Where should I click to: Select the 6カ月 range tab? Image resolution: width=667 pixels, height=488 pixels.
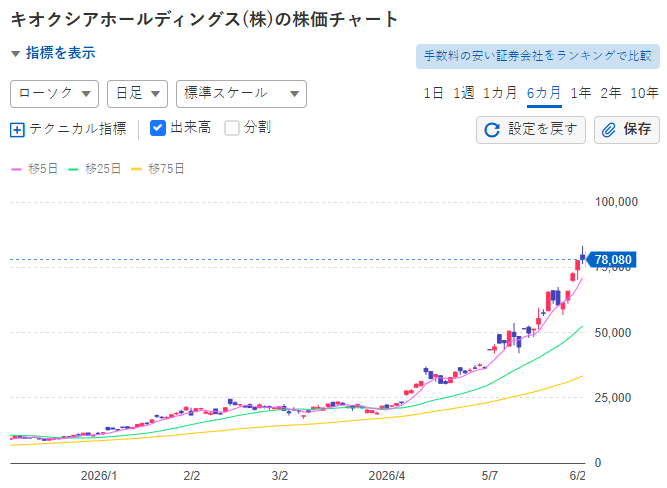[x=544, y=93]
